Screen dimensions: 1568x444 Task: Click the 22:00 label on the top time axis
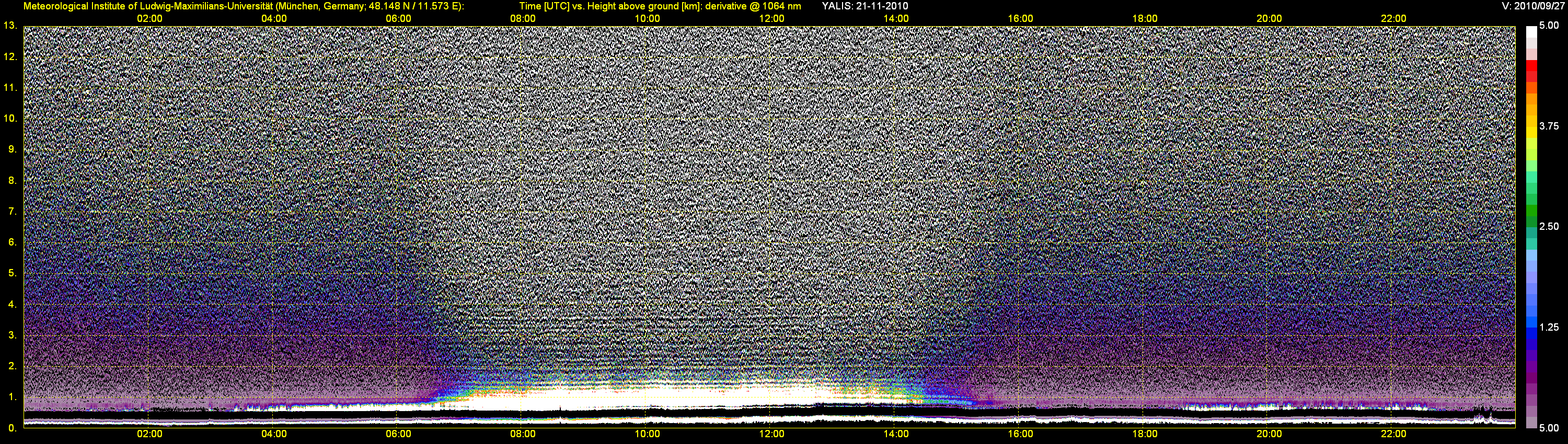coord(1394,18)
